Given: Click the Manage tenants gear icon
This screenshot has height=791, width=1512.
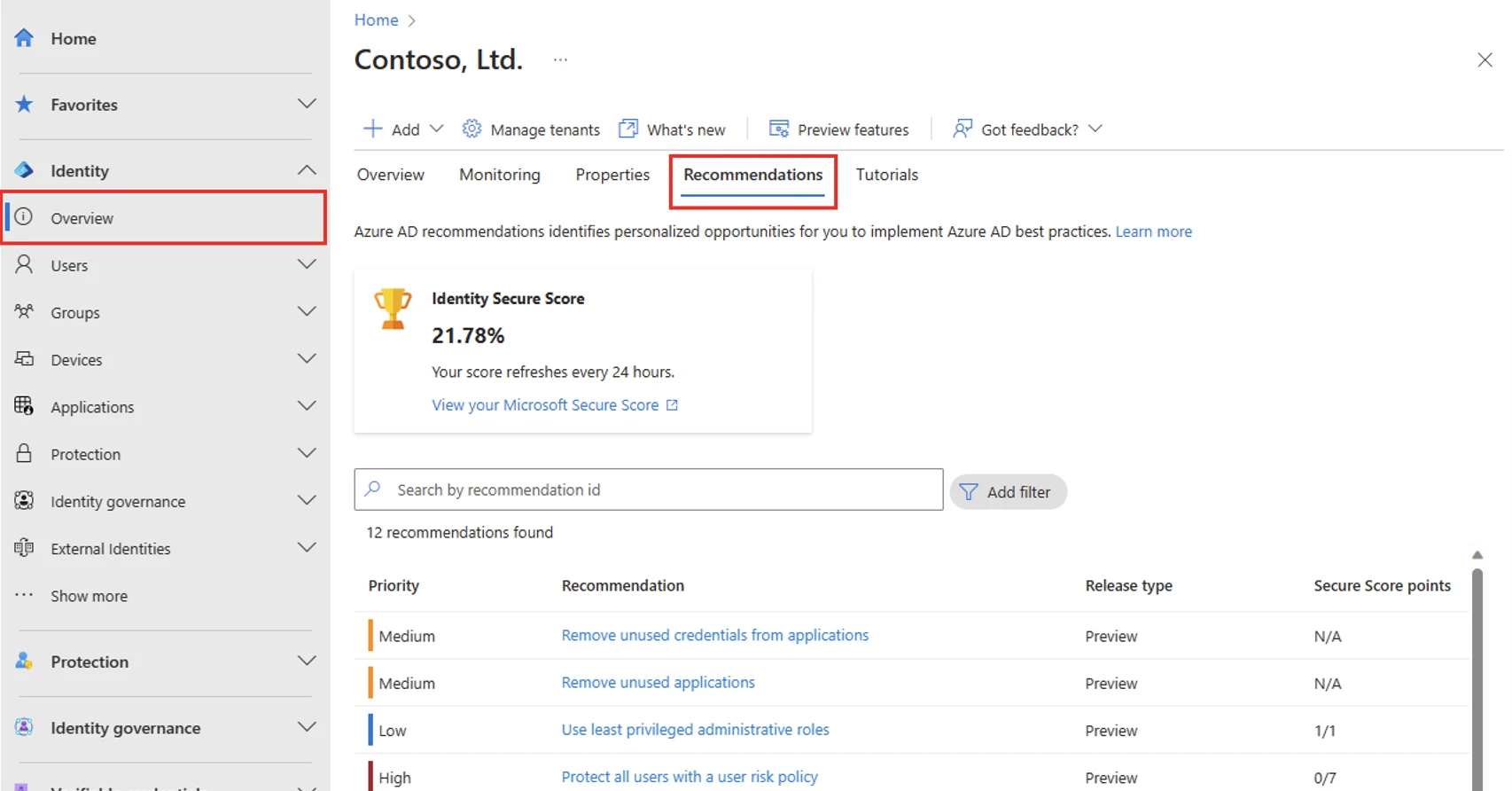Looking at the screenshot, I should coord(472,129).
